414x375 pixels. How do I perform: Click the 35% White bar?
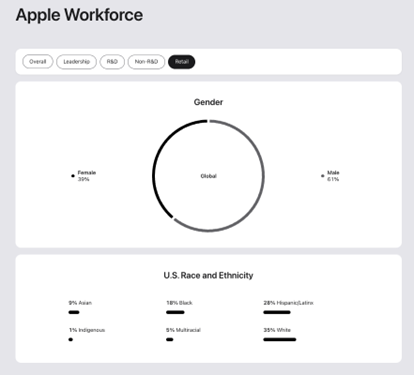click(280, 339)
